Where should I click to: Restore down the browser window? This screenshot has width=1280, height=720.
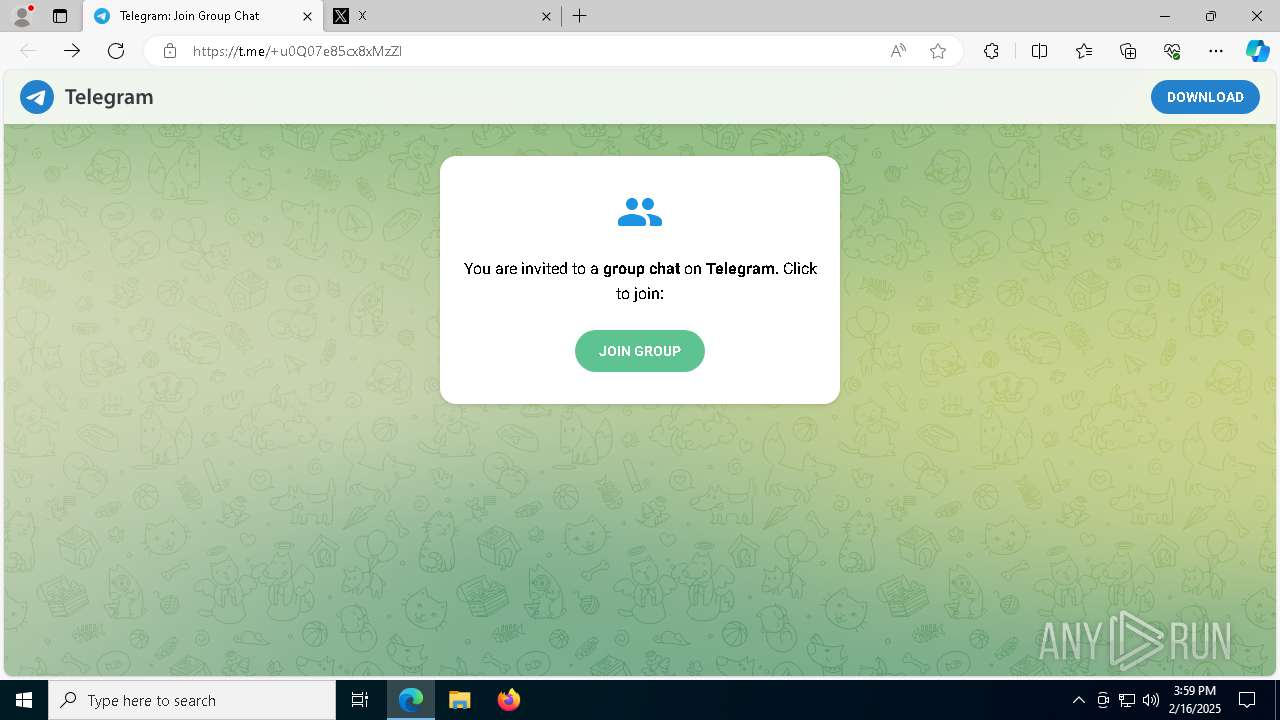1211,16
